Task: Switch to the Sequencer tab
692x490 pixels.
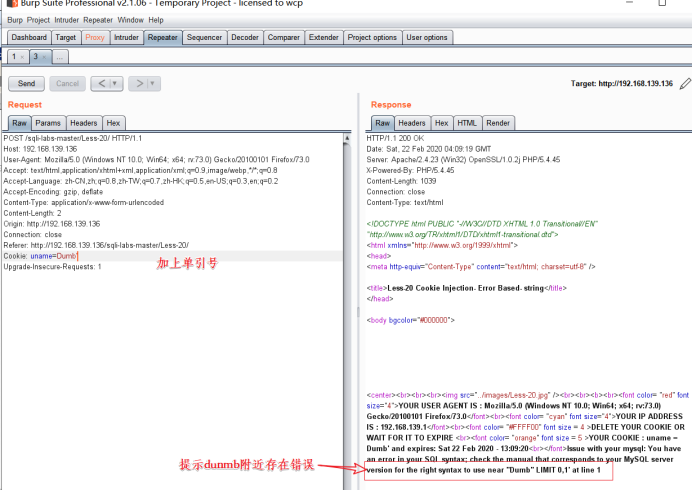Action: pyautogui.click(x=204, y=38)
